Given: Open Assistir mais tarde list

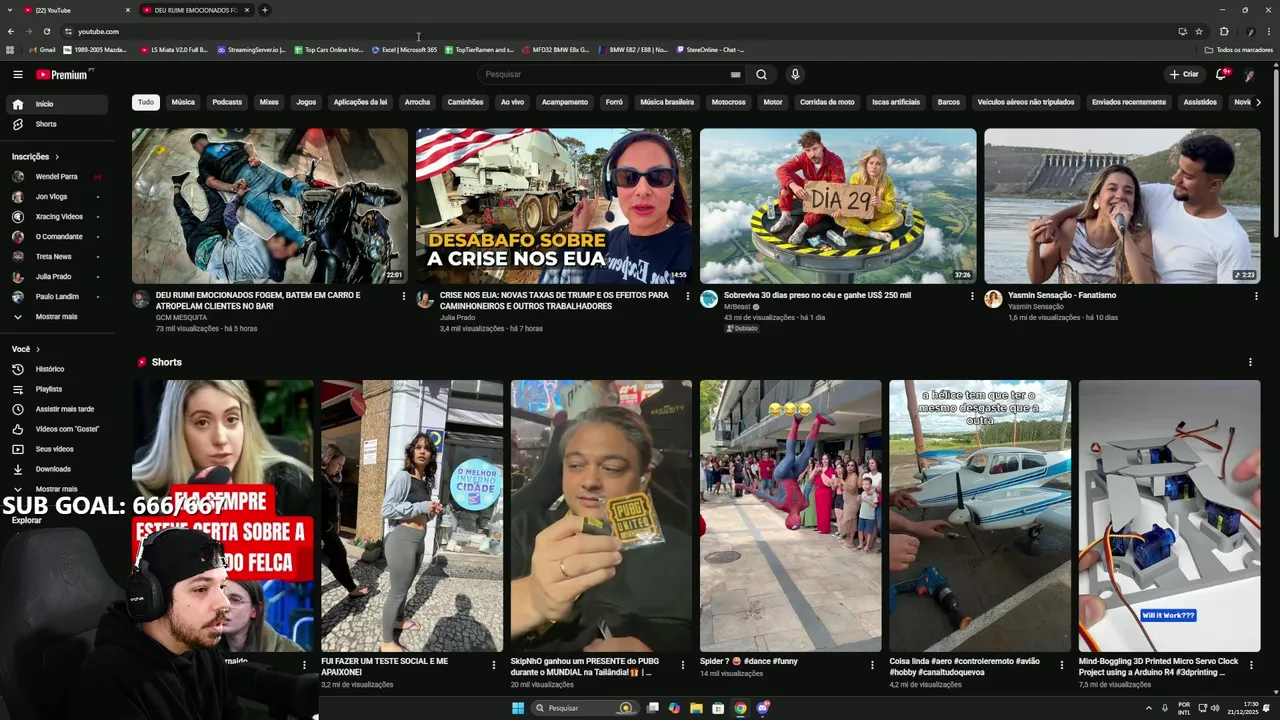Looking at the screenshot, I should pyautogui.click(x=56, y=409).
